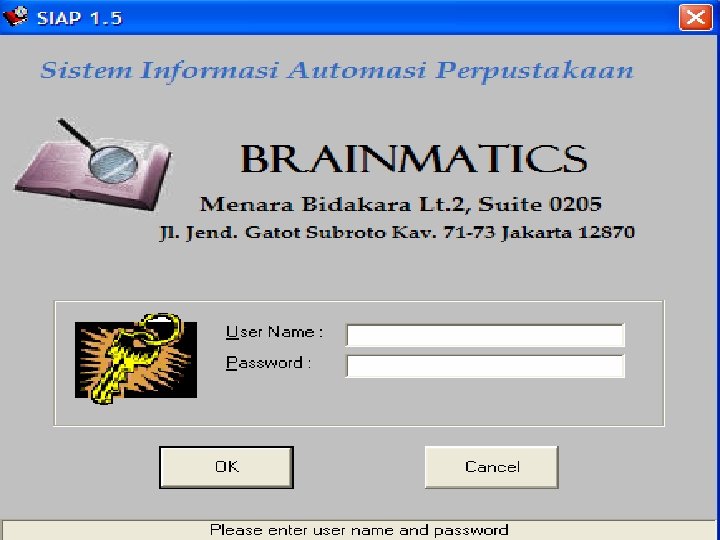The image size is (720, 540).
Task: Click status bar 'Please enter user name and password'
Action: coord(359,530)
